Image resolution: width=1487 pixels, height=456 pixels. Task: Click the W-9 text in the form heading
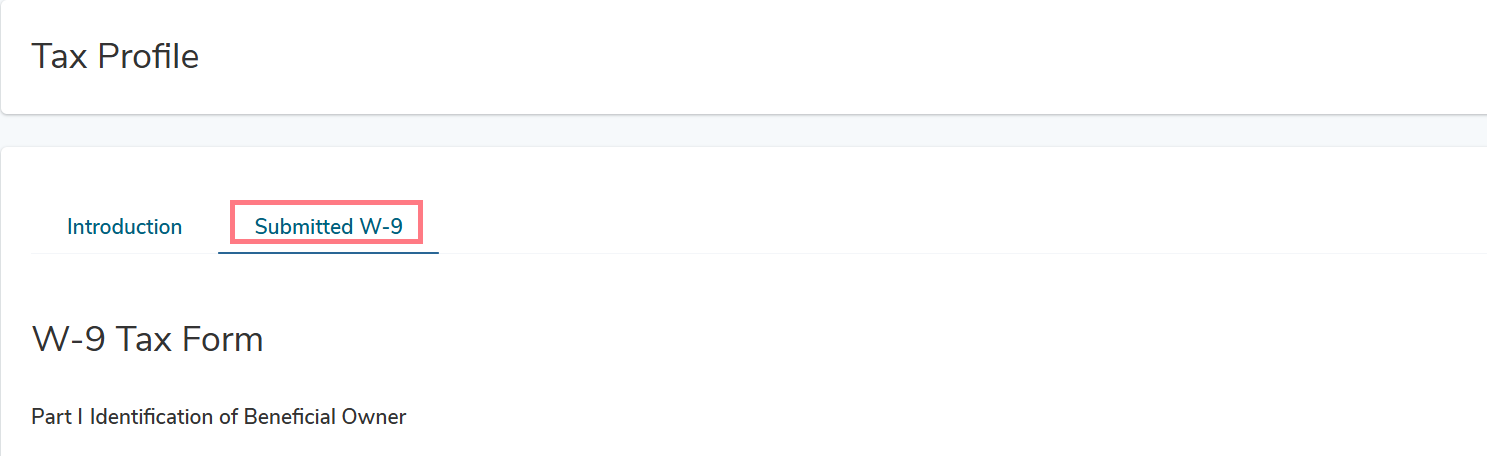click(69, 340)
